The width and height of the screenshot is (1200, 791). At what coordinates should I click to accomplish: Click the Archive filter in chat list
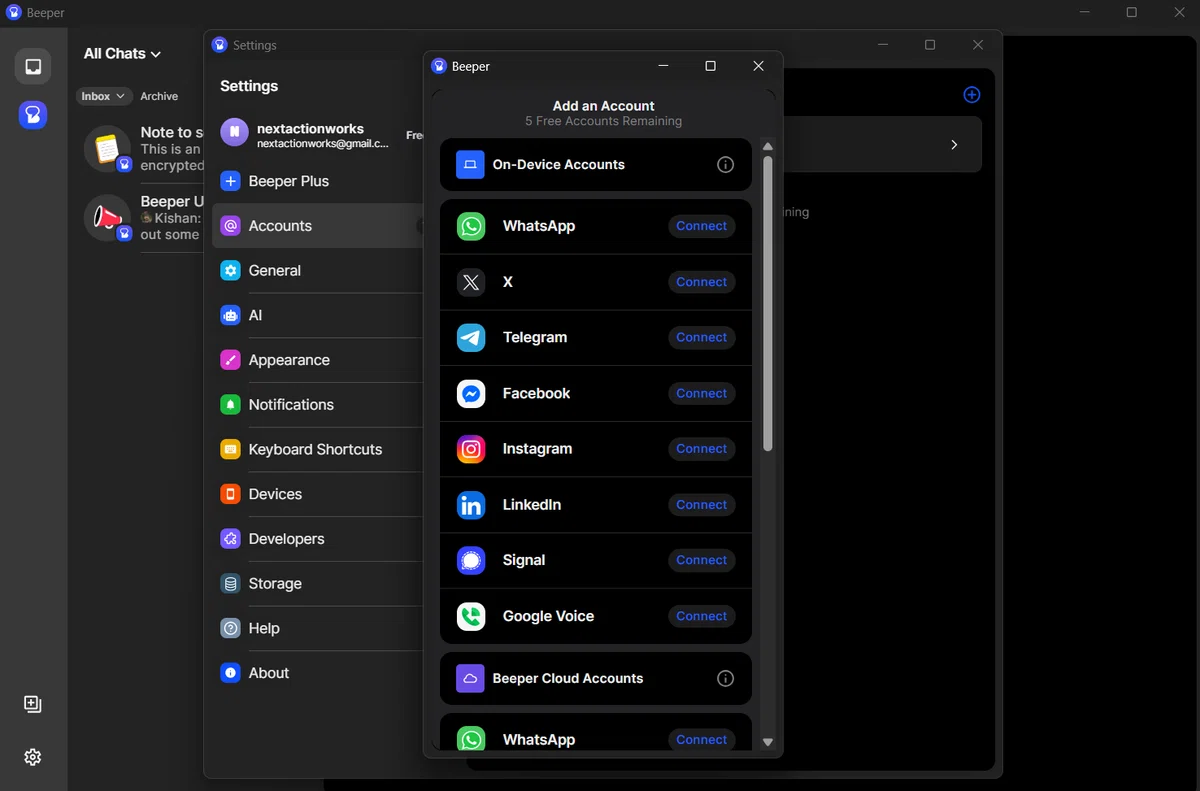coord(159,96)
